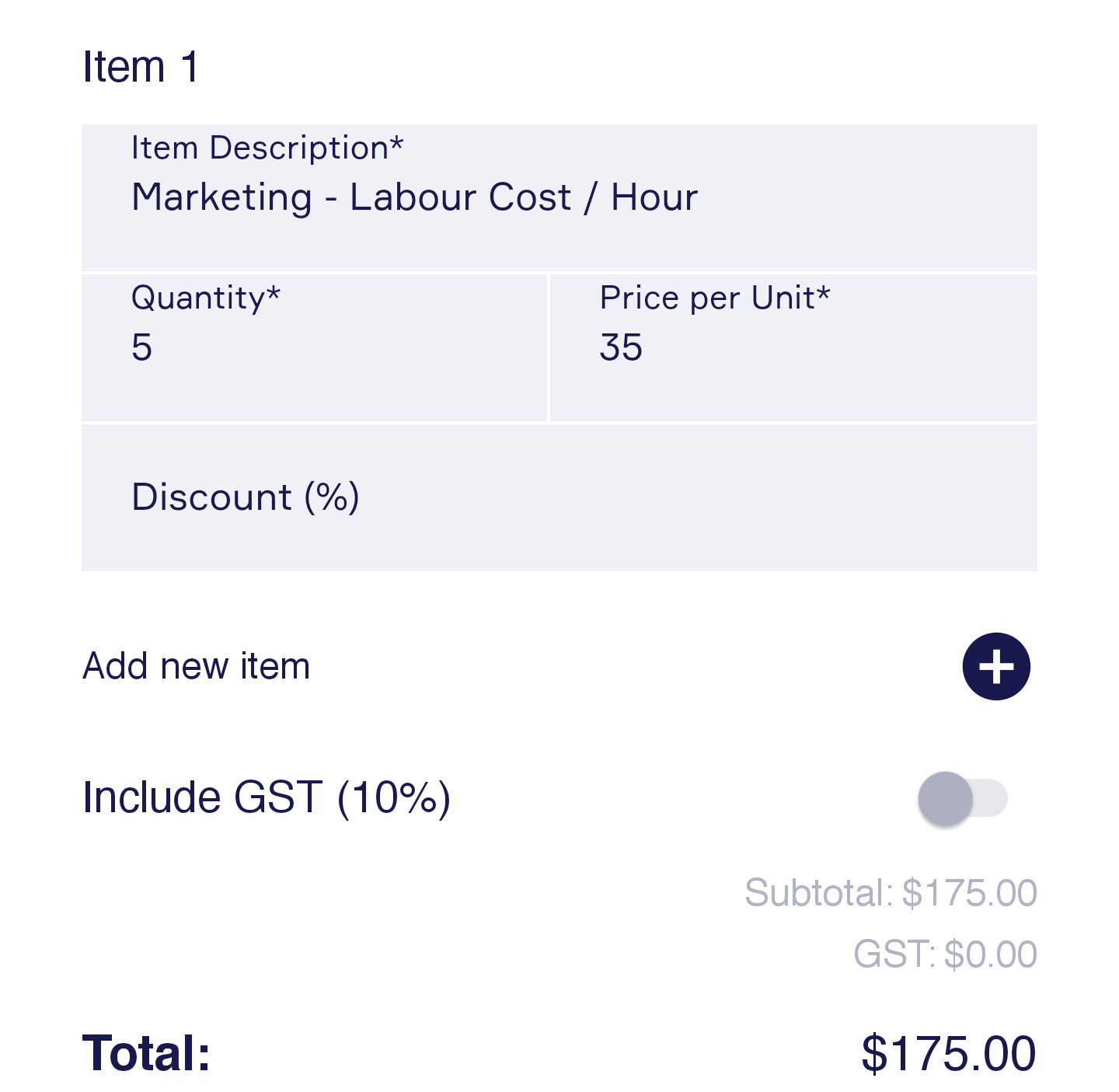Click the price per unit value 35
1119x1092 pixels.
pos(621,347)
